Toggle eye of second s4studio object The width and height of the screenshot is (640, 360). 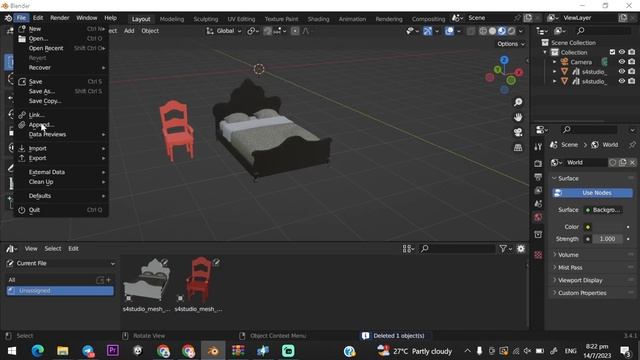(x=622, y=81)
